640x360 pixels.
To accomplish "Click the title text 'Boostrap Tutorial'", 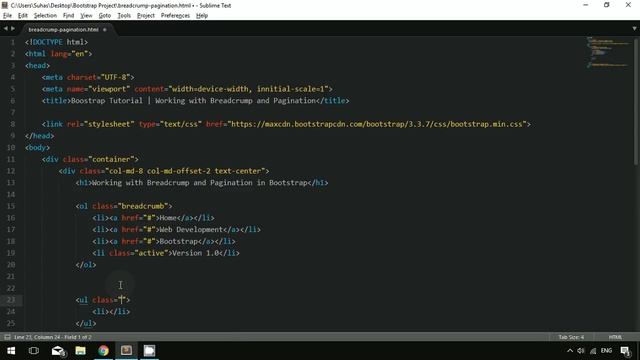I will pos(107,101).
